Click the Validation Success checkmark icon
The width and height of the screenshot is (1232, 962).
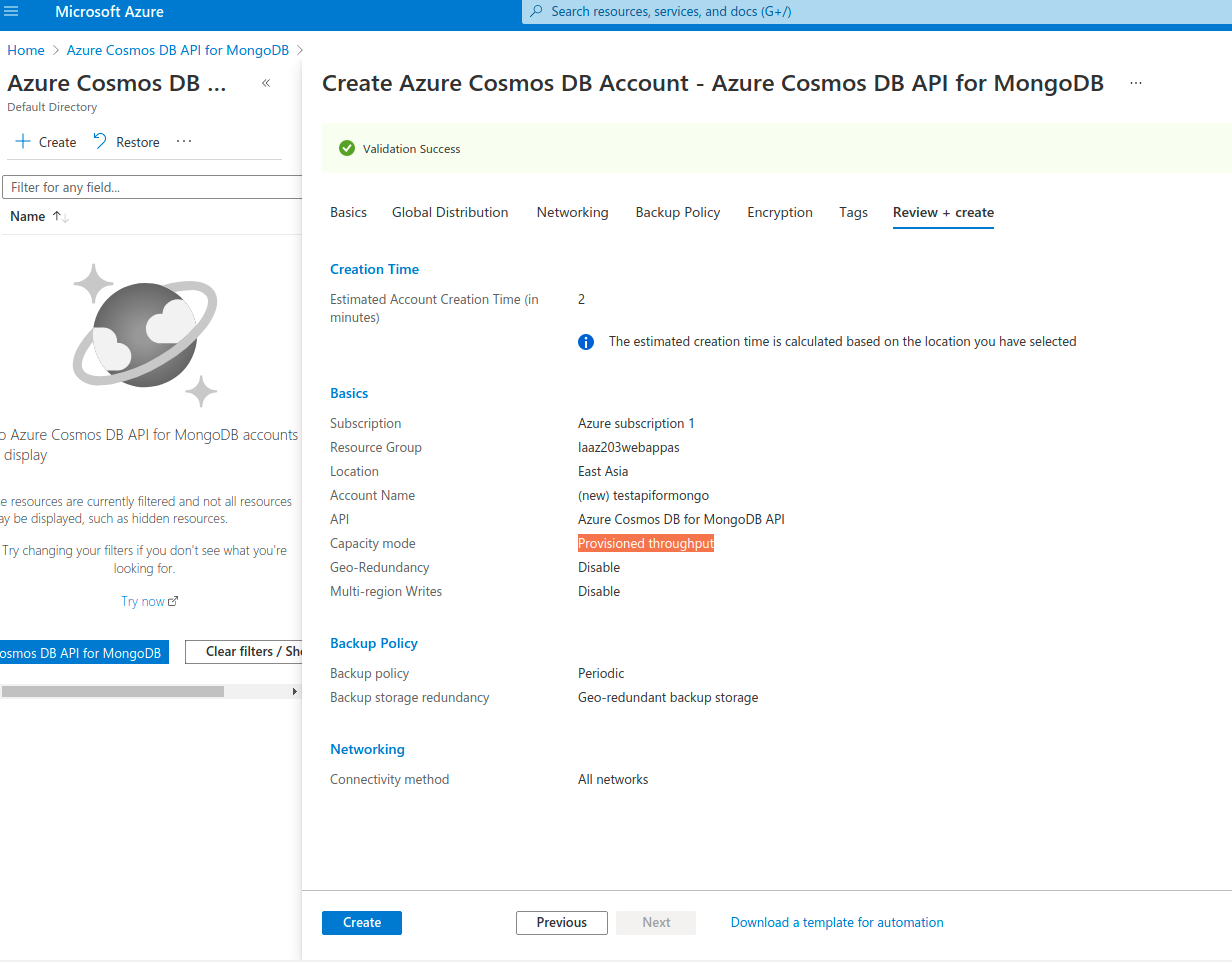(x=347, y=147)
